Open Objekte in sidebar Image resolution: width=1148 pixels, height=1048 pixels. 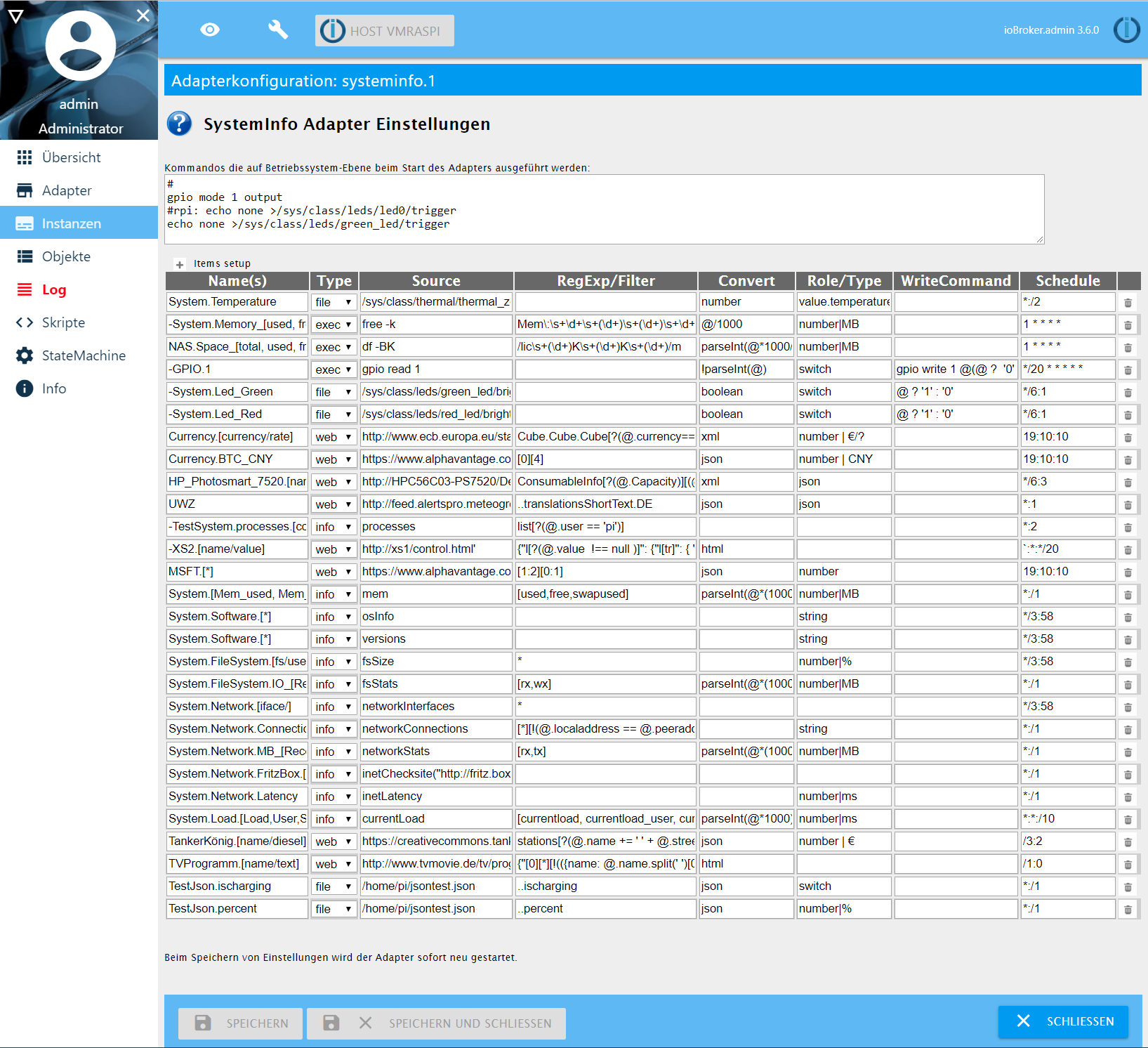(x=79, y=256)
